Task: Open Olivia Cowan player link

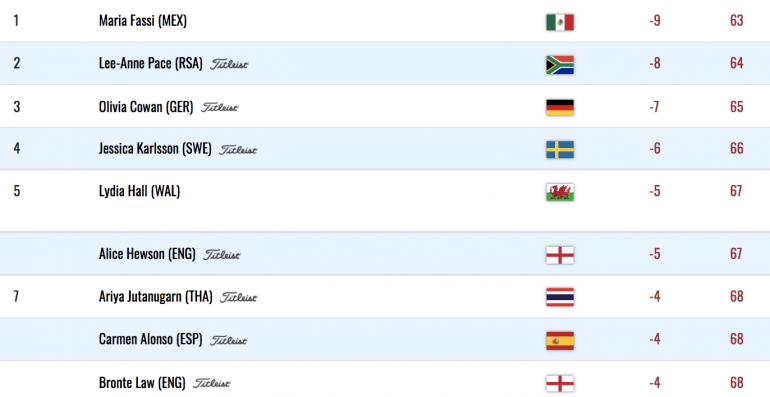Action: coord(146,107)
